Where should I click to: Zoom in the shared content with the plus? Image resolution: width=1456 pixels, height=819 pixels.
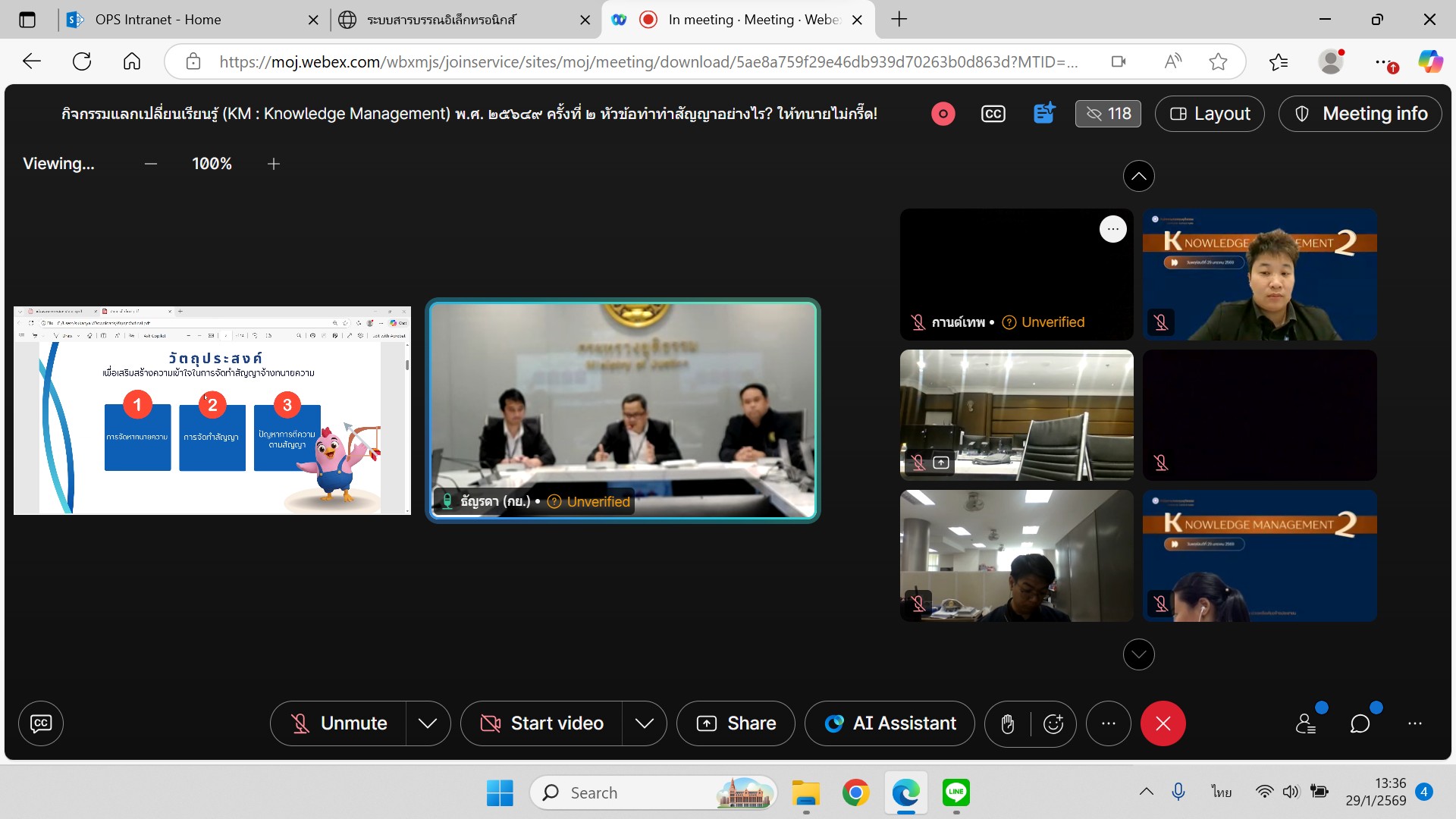[274, 164]
